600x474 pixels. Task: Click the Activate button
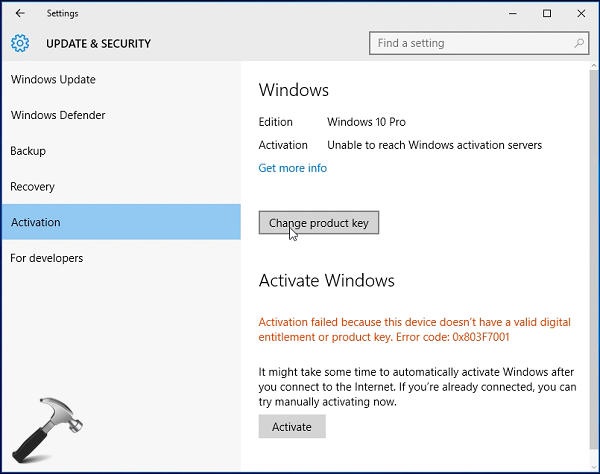(292, 427)
